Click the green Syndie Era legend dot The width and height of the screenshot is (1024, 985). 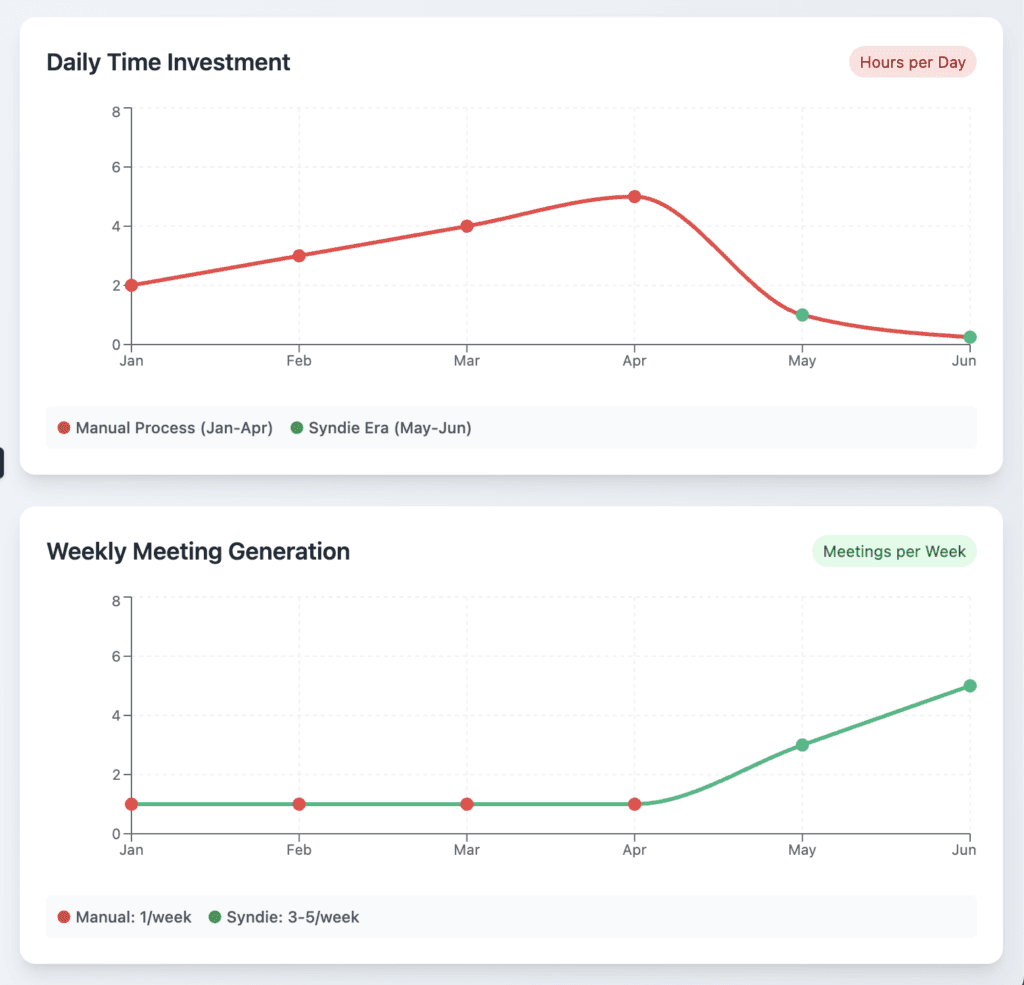coord(296,428)
